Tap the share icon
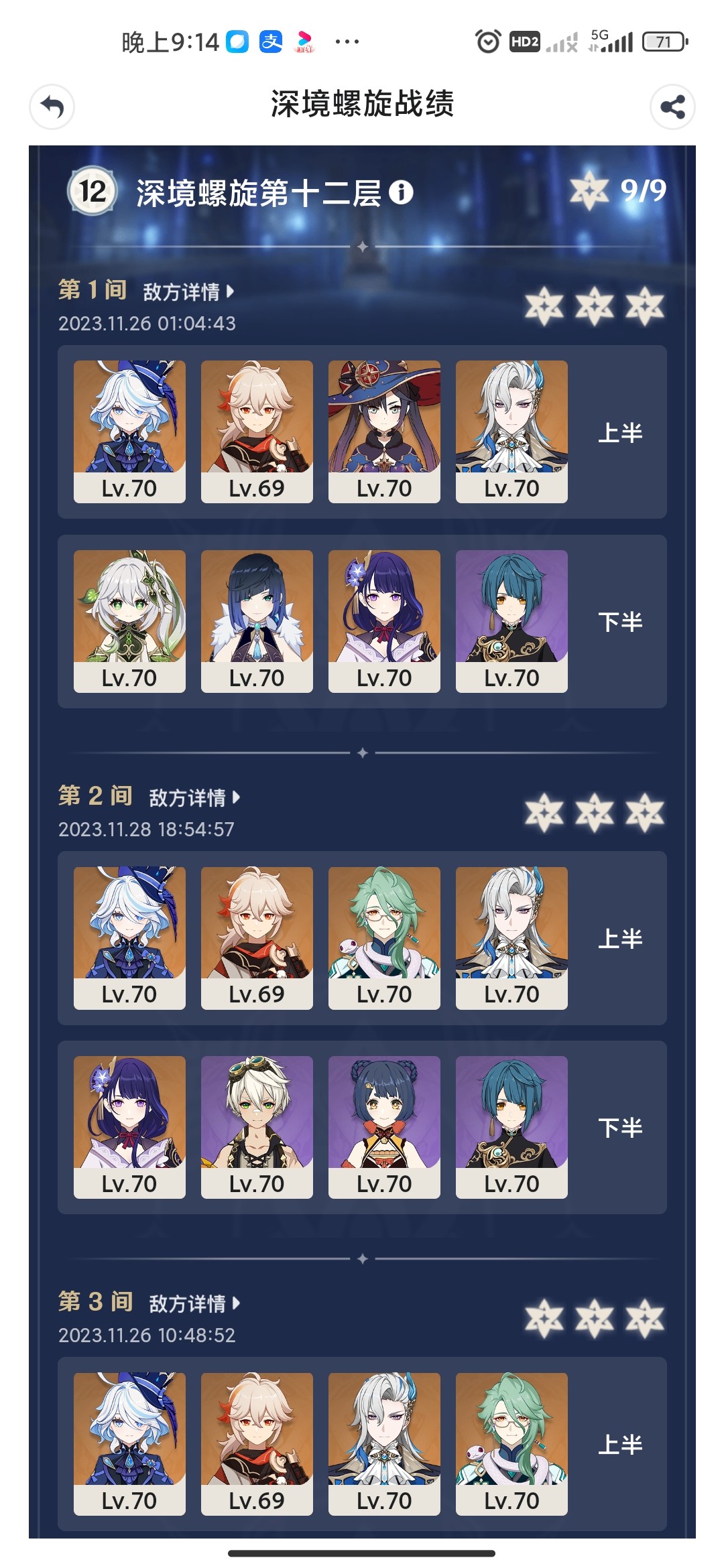724x1568 pixels. pyautogui.click(x=672, y=107)
